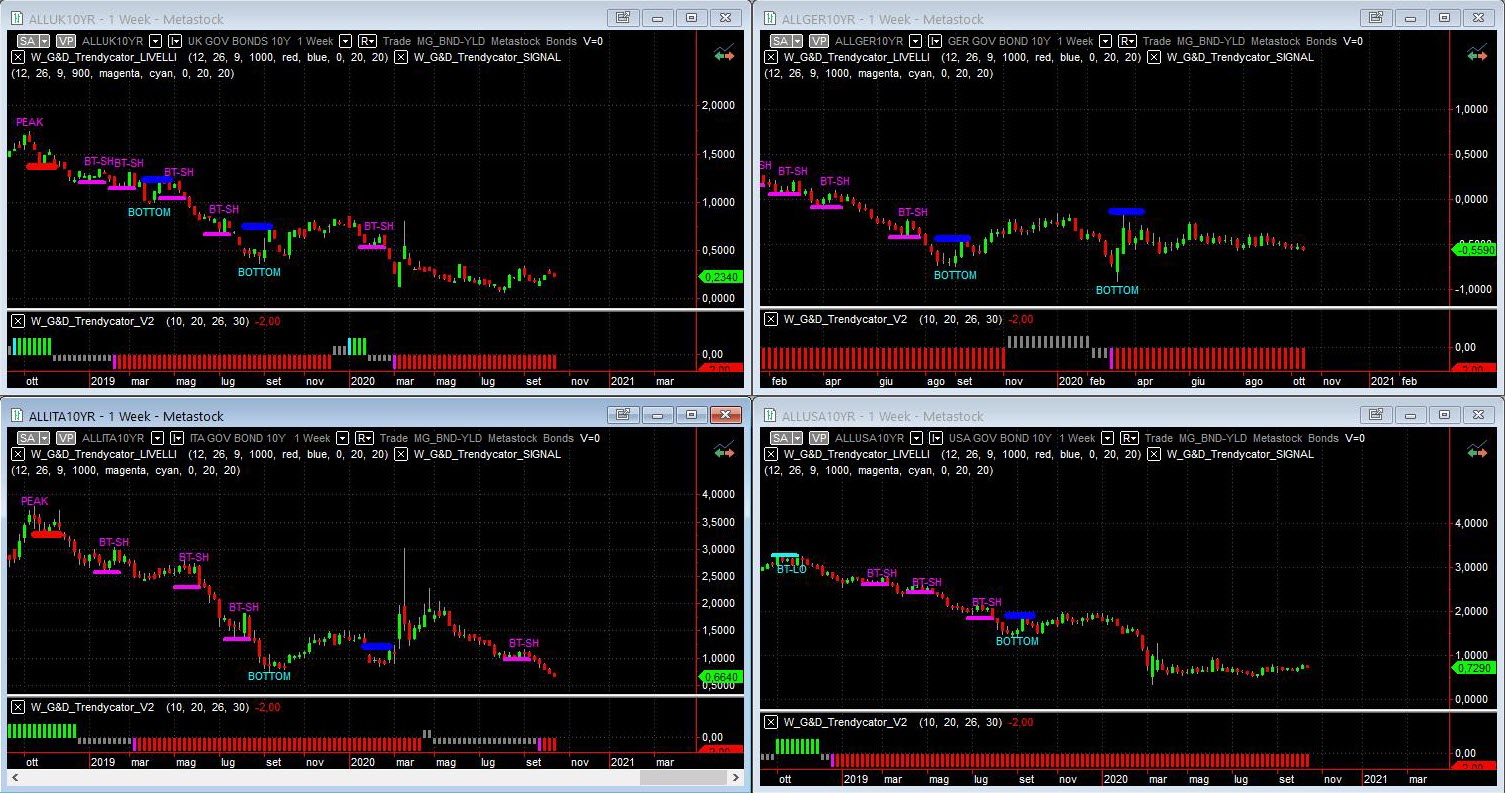Open the I dropdown before UK GOV BONDS 10Y
1505x793 pixels.
point(176,41)
